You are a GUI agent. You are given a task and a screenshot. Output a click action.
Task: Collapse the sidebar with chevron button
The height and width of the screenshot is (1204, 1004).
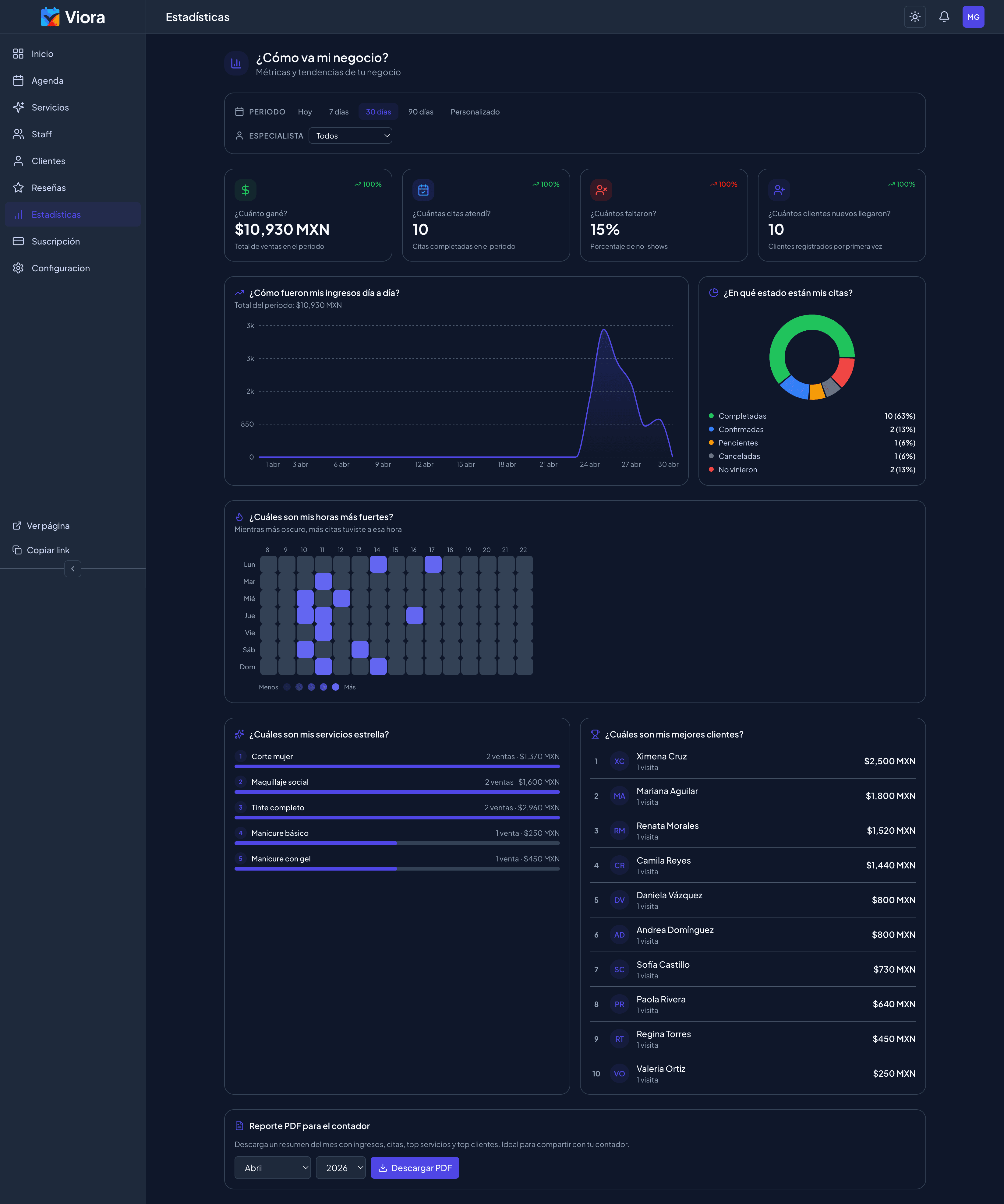coord(73,569)
